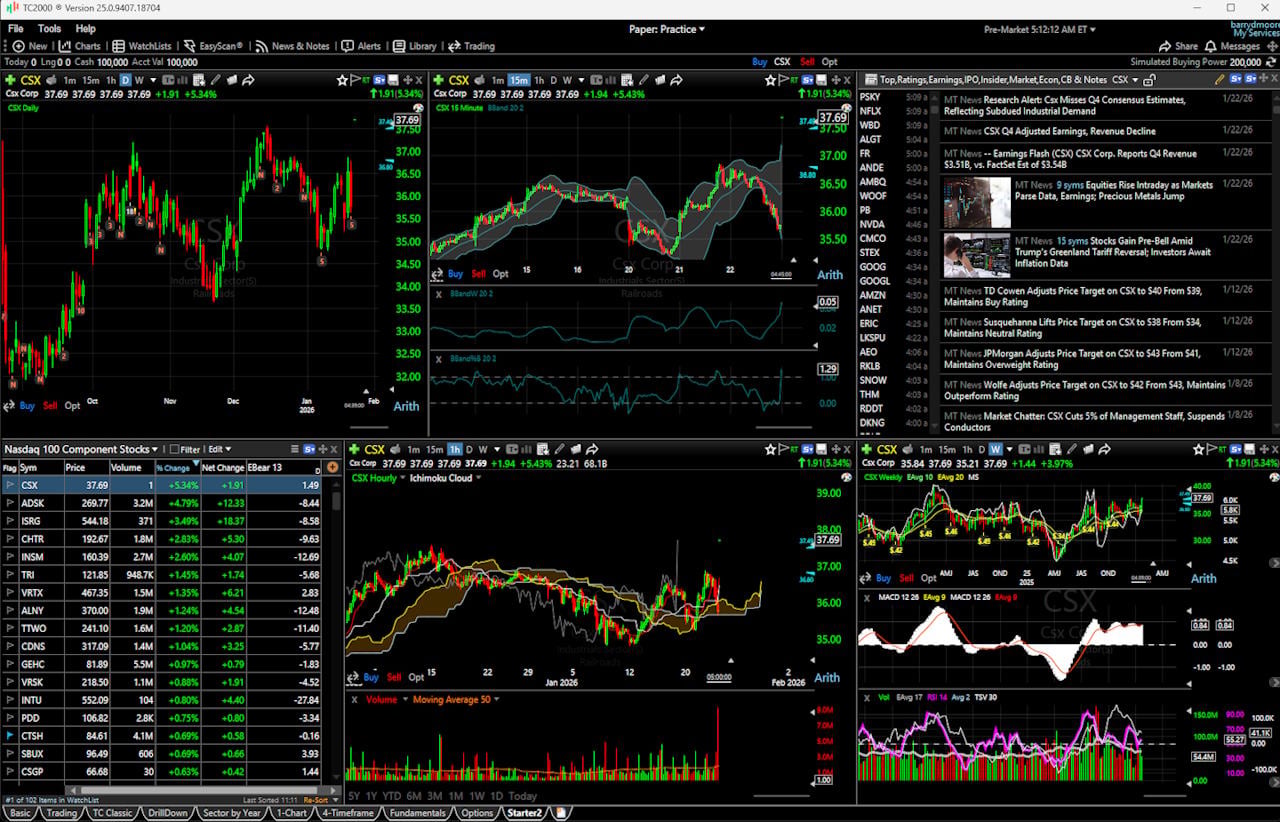Viewport: 1280px width, 822px height.
Task: Click the share arrow icon on daily chart
Action: coord(247,80)
